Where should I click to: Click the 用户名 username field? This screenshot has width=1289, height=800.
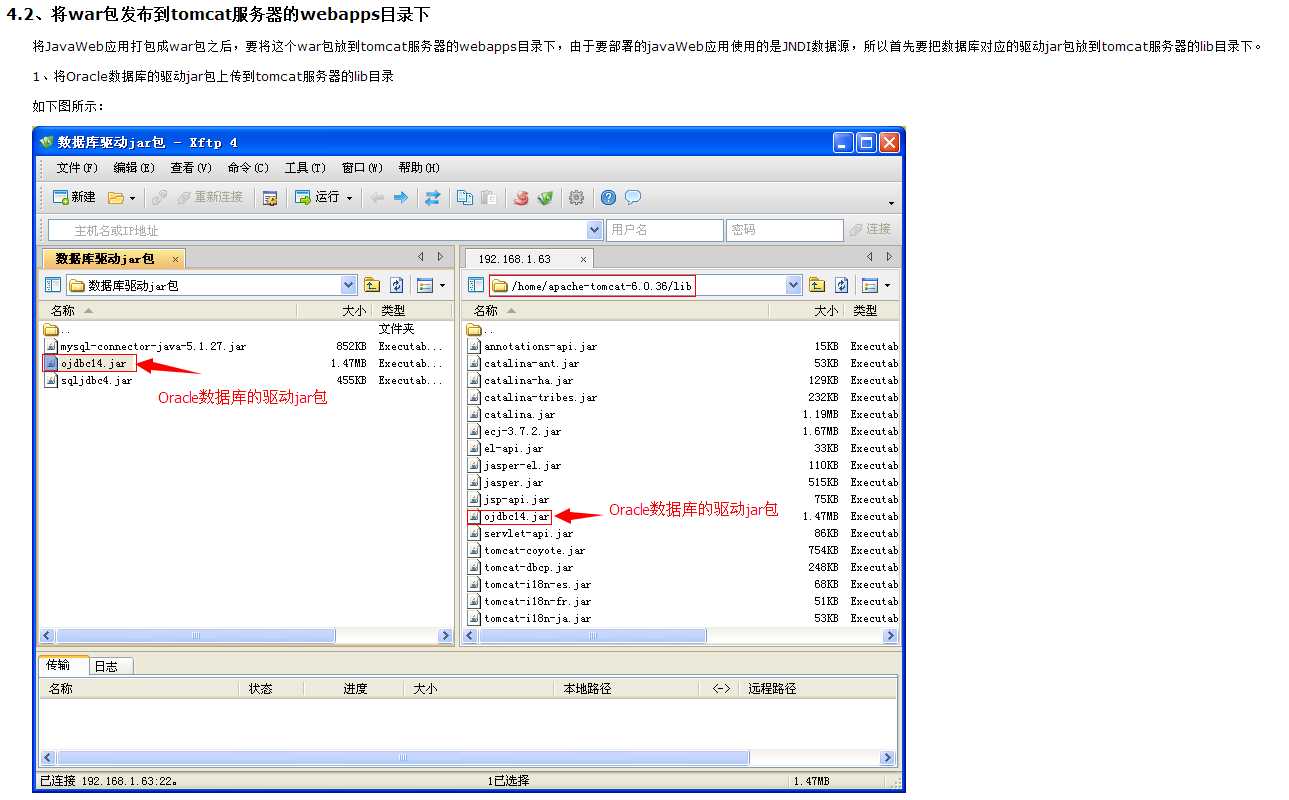point(665,230)
